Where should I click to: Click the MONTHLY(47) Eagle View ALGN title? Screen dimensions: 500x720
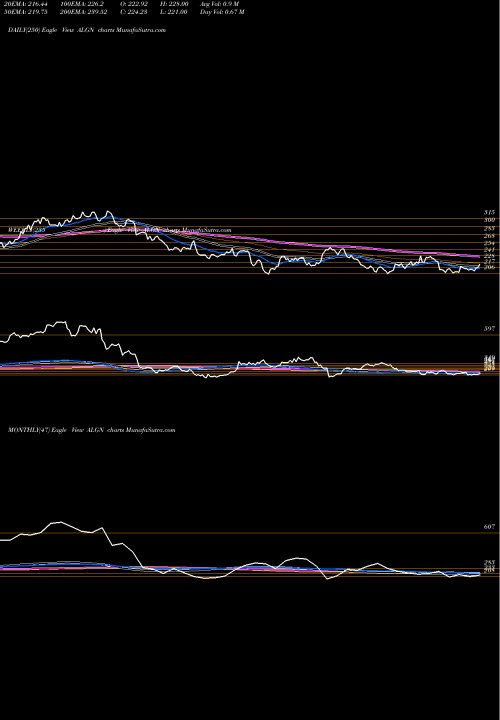pos(92,430)
